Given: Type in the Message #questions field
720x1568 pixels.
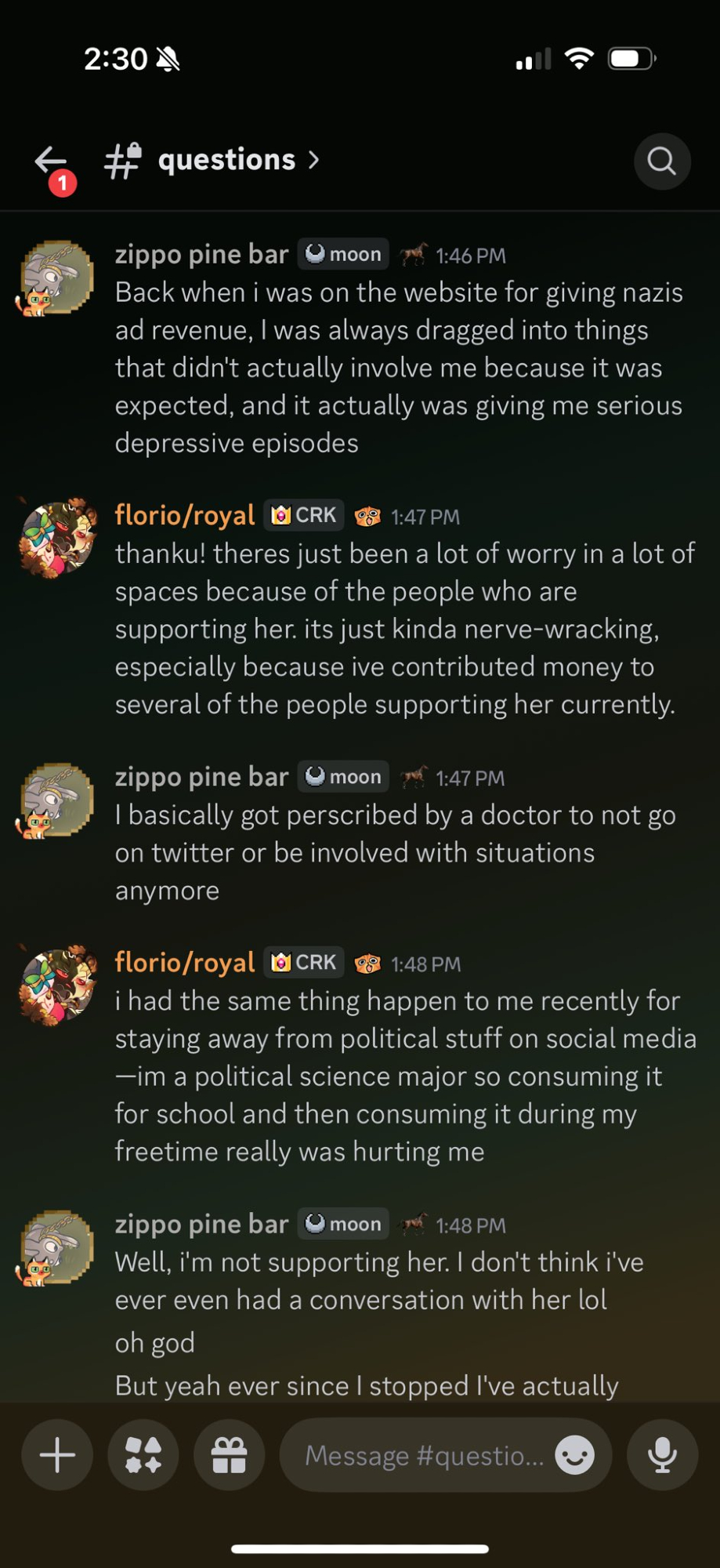Looking at the screenshot, I should (x=423, y=1456).
